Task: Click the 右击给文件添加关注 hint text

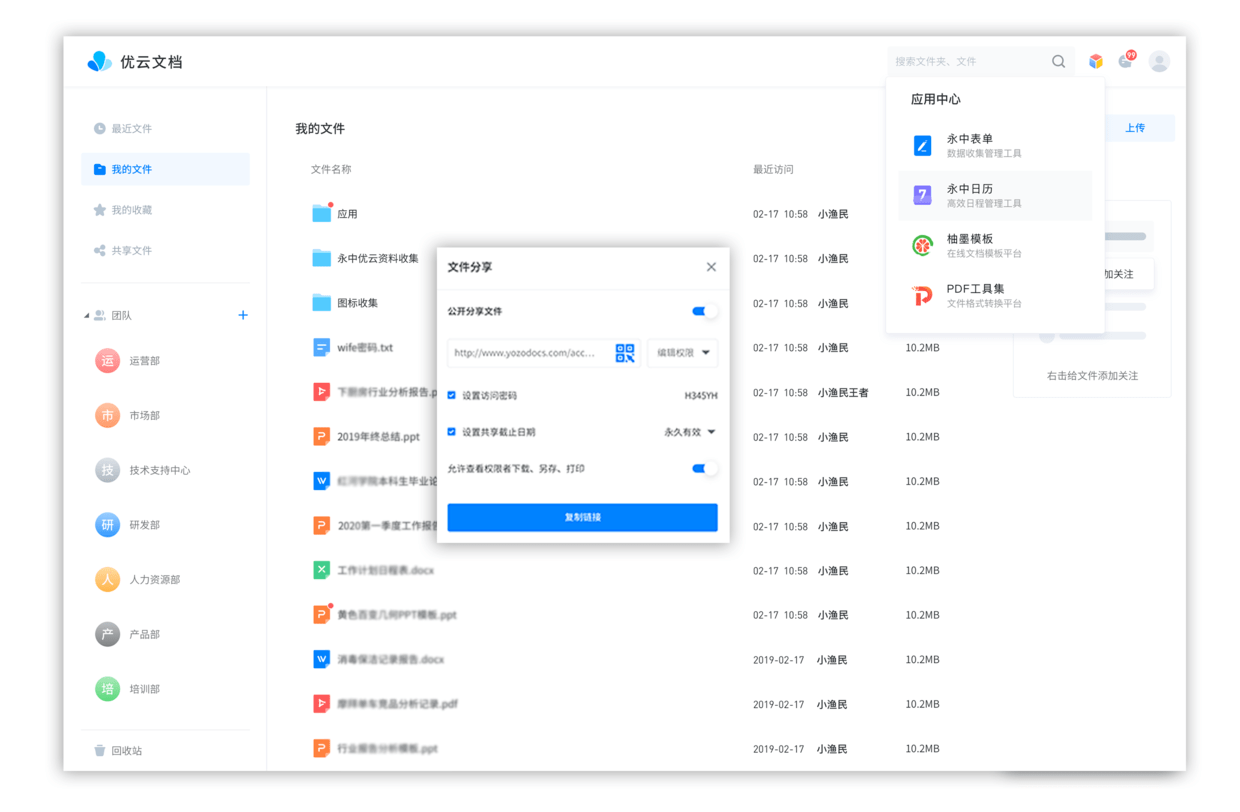Action: click(x=1092, y=376)
